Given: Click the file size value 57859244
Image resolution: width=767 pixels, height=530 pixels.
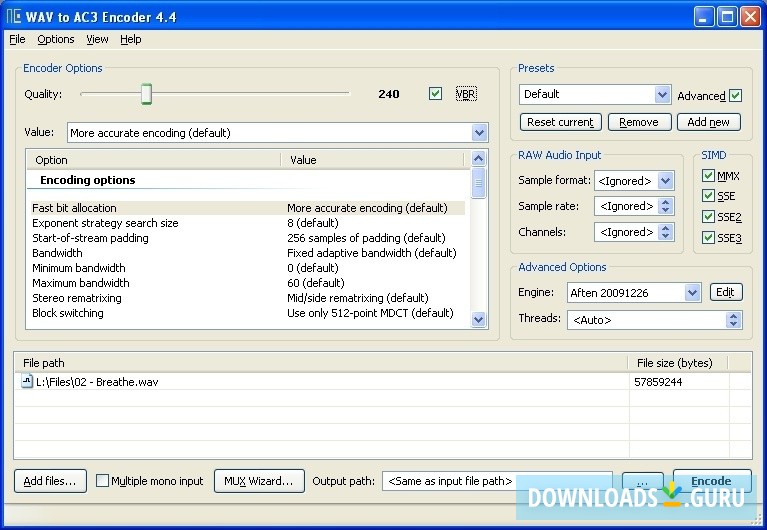Looking at the screenshot, I should tap(658, 382).
